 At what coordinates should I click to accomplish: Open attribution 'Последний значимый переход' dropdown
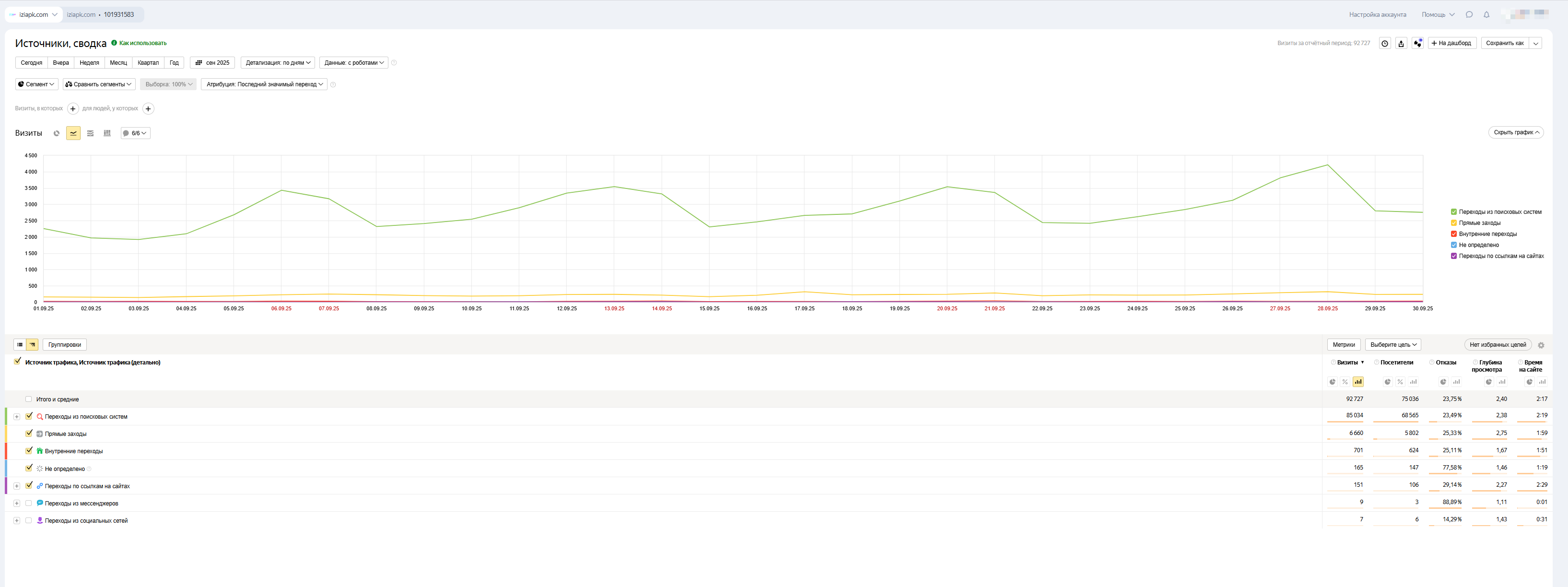click(x=264, y=84)
